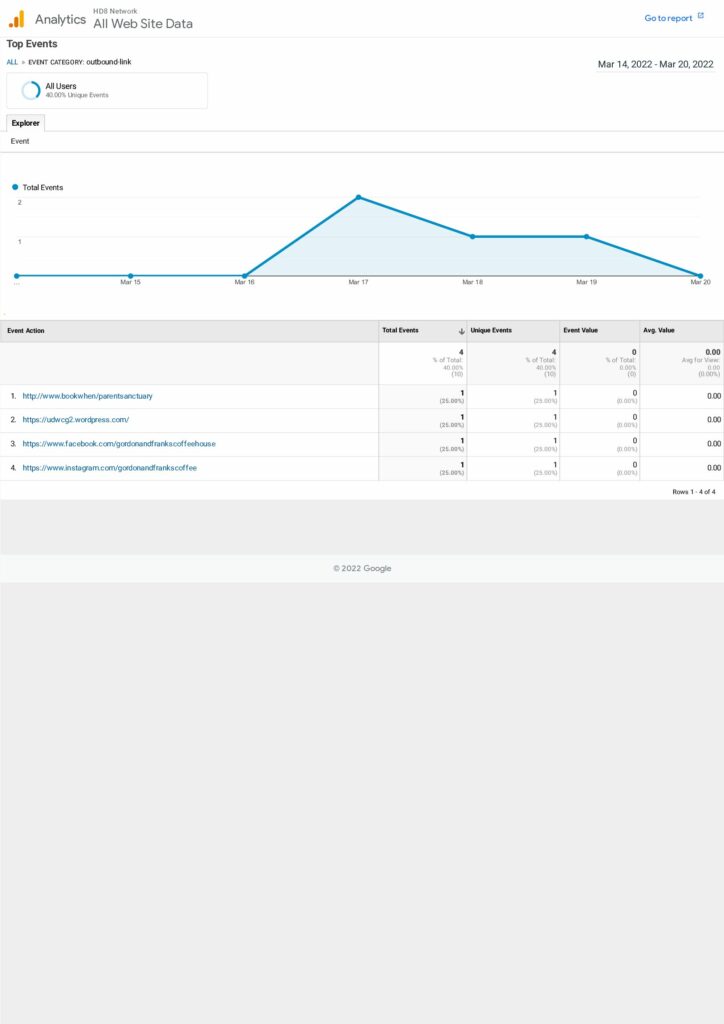This screenshot has width=724, height=1024.
Task: Sort by Event Value column header
Action: (x=581, y=331)
